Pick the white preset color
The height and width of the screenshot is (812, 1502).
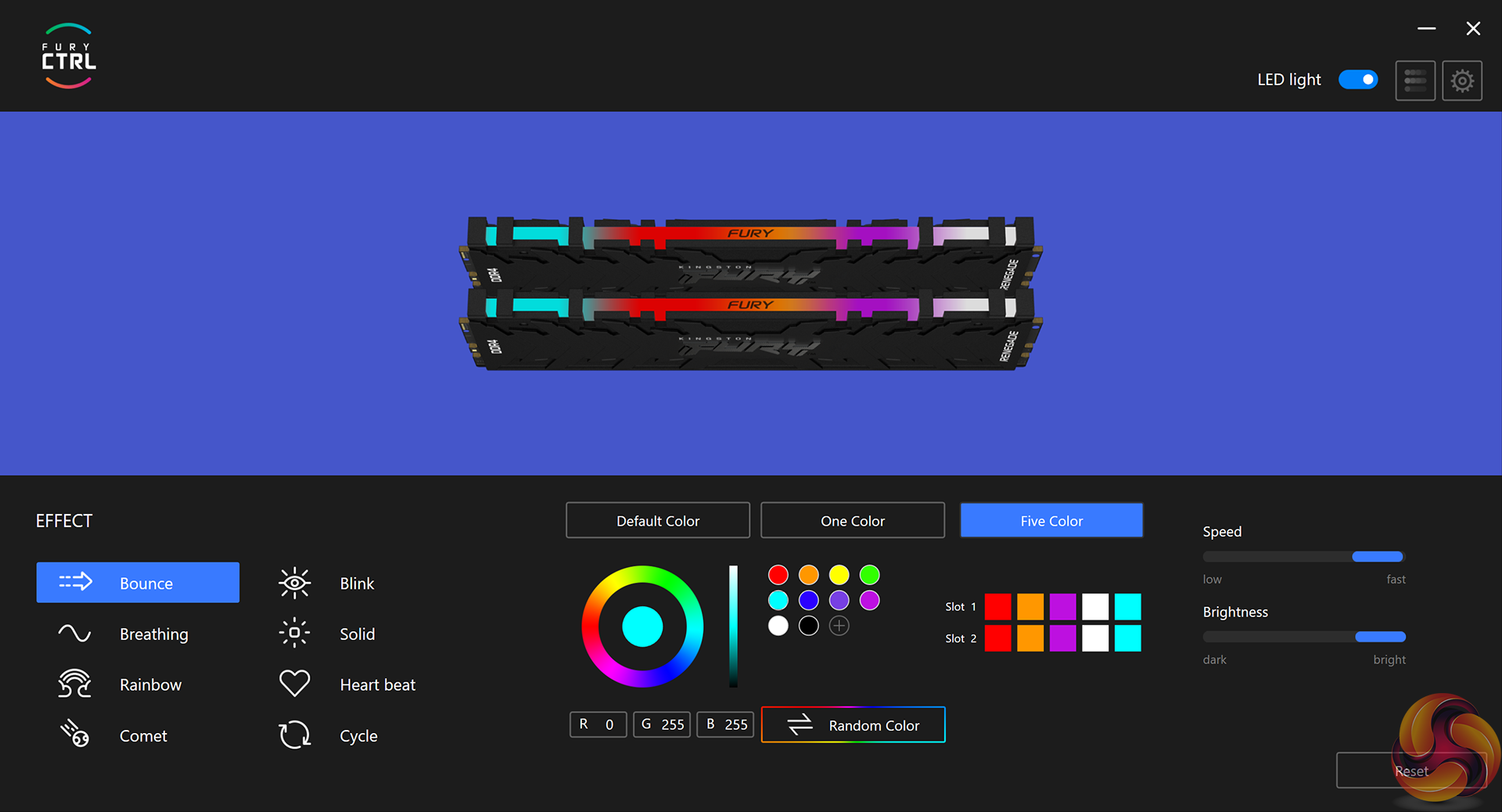point(778,626)
